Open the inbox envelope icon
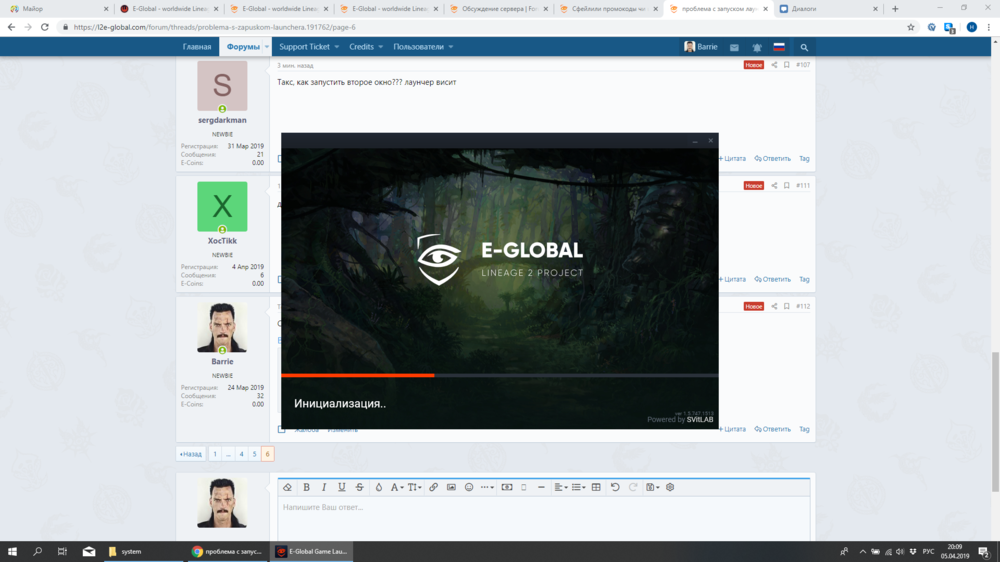Image resolution: width=1000 pixels, height=562 pixels. click(x=734, y=47)
